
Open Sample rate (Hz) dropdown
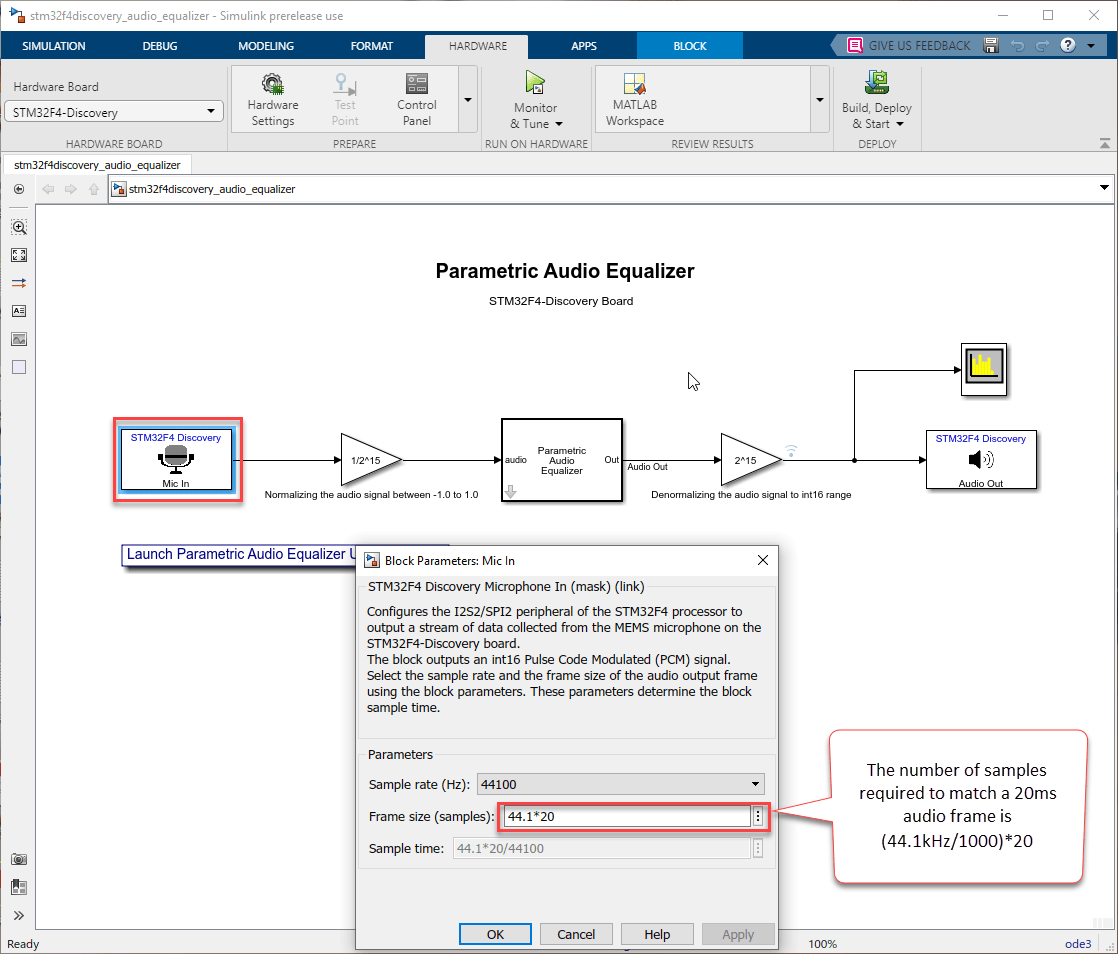click(620, 784)
